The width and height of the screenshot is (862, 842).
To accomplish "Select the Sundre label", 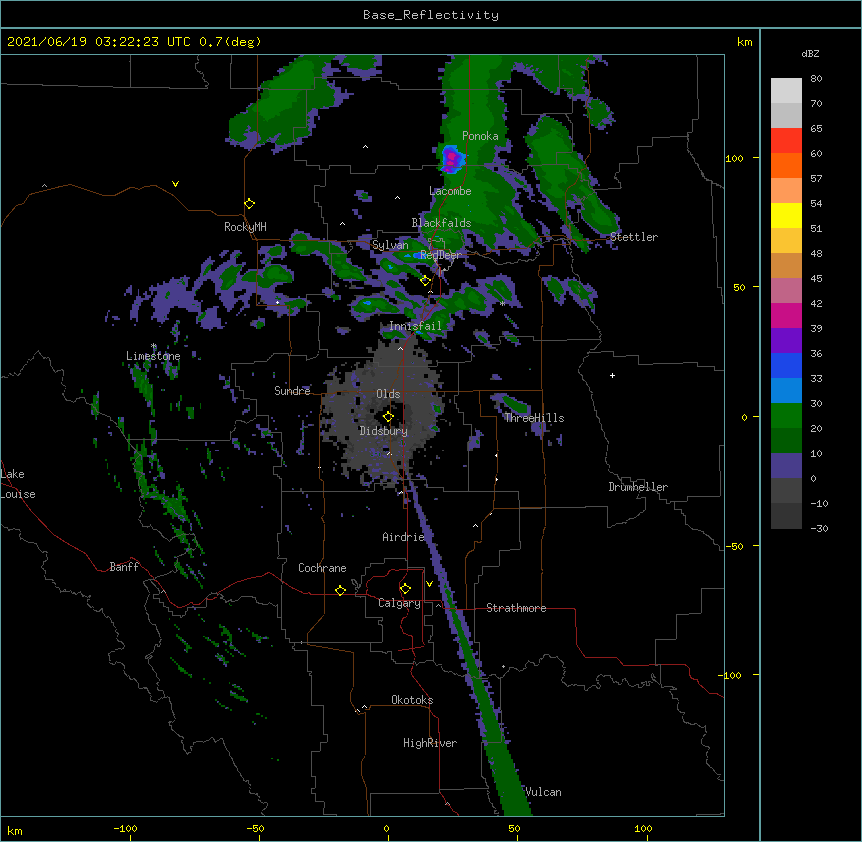I will pyautogui.click(x=292, y=391).
